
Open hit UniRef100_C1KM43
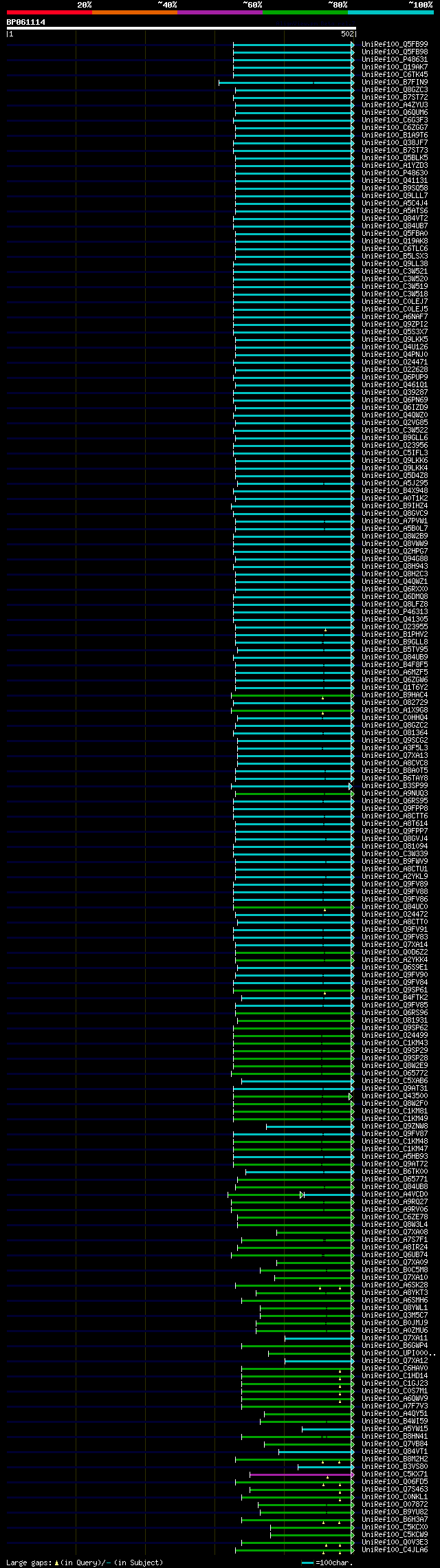point(395,1043)
